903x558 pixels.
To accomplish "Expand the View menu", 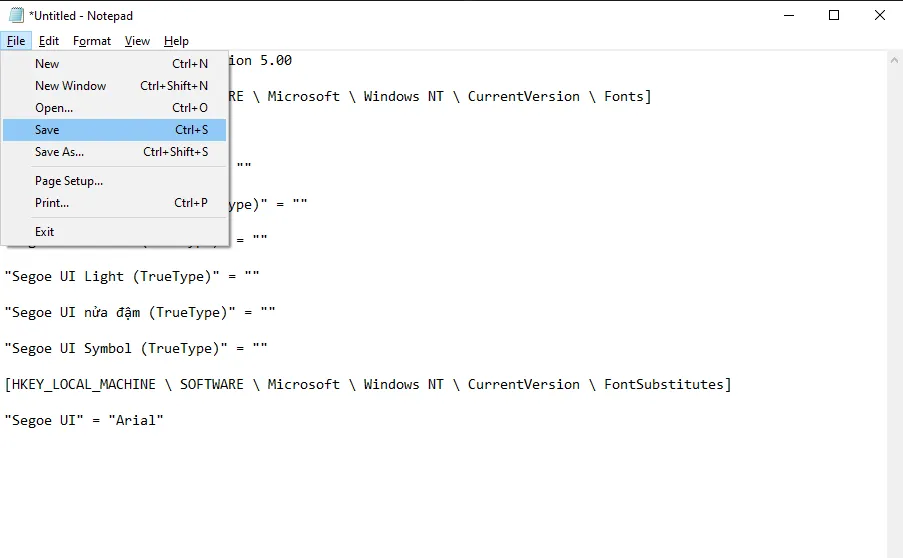I will tap(137, 41).
